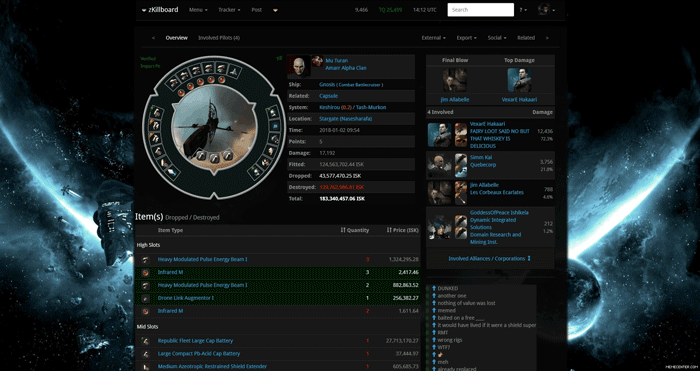Click the Republic Fleet Large Cap Battery icon

[x=146, y=341]
